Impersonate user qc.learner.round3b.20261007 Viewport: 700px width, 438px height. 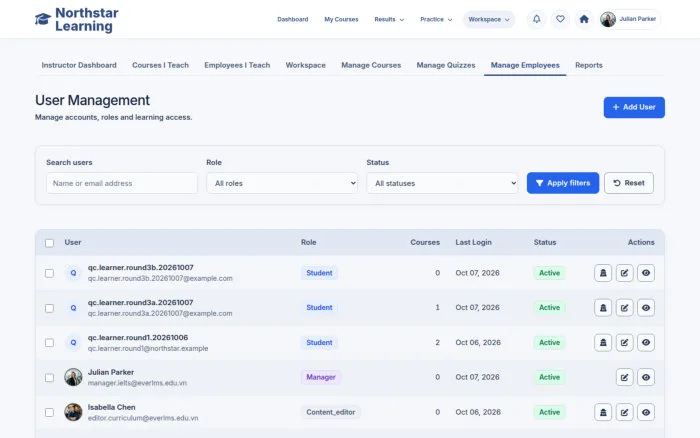point(603,273)
